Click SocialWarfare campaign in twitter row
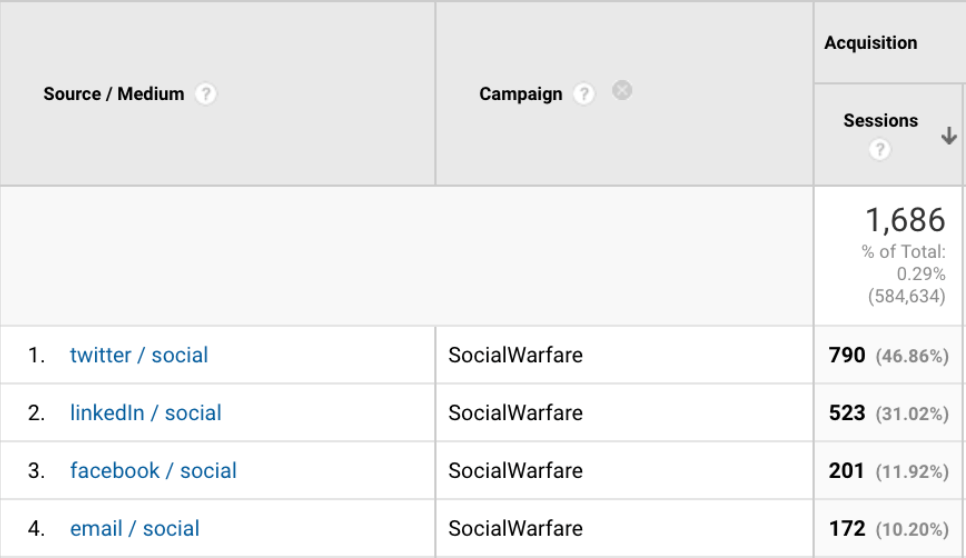The width and height of the screenshot is (966, 558). tap(515, 355)
